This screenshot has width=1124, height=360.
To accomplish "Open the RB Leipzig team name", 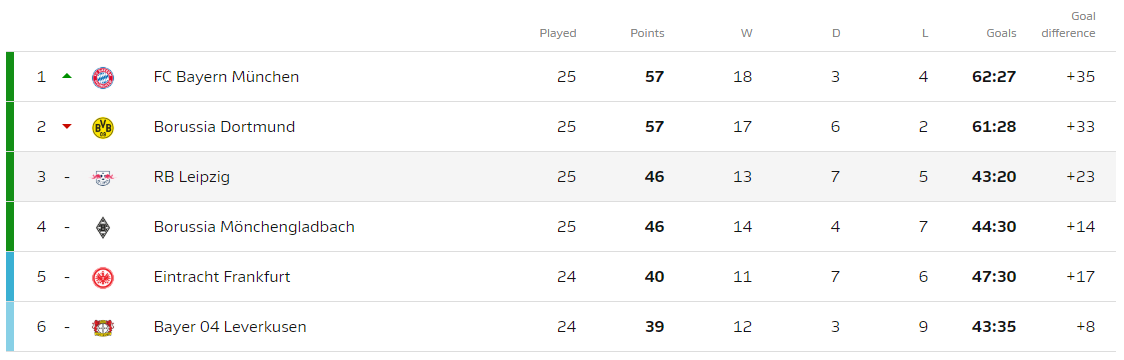I will (x=191, y=177).
